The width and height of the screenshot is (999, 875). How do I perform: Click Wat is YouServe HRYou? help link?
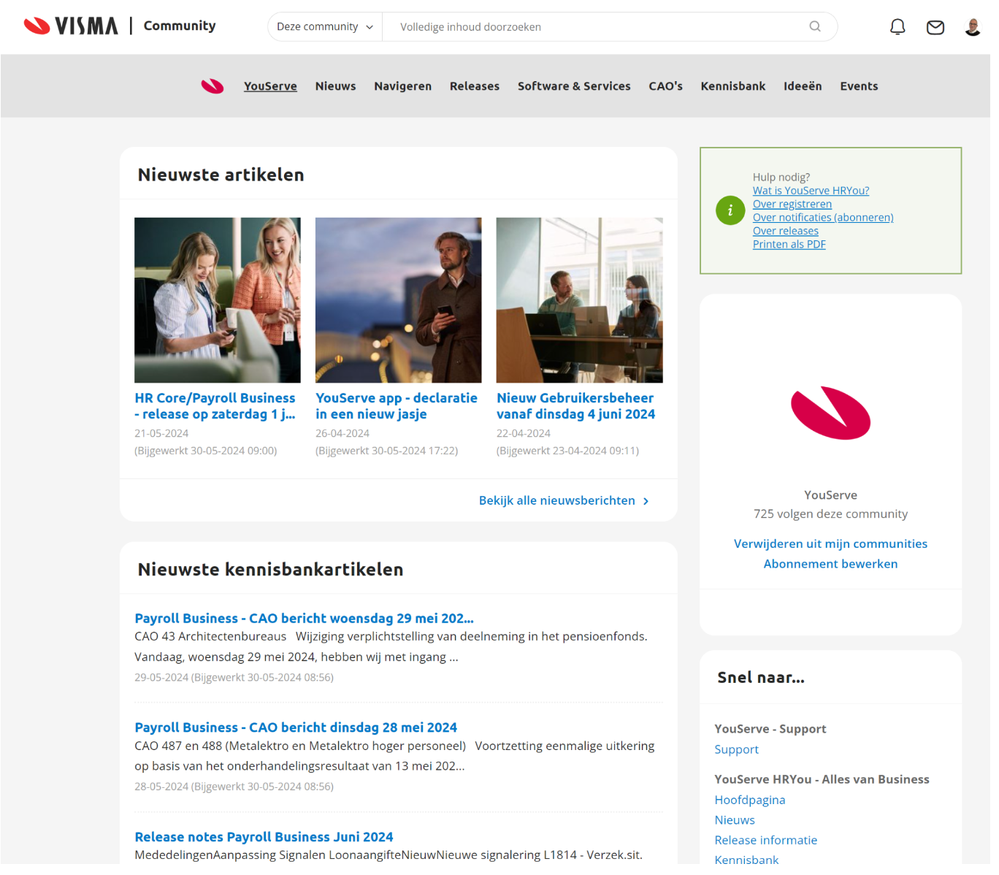810,191
